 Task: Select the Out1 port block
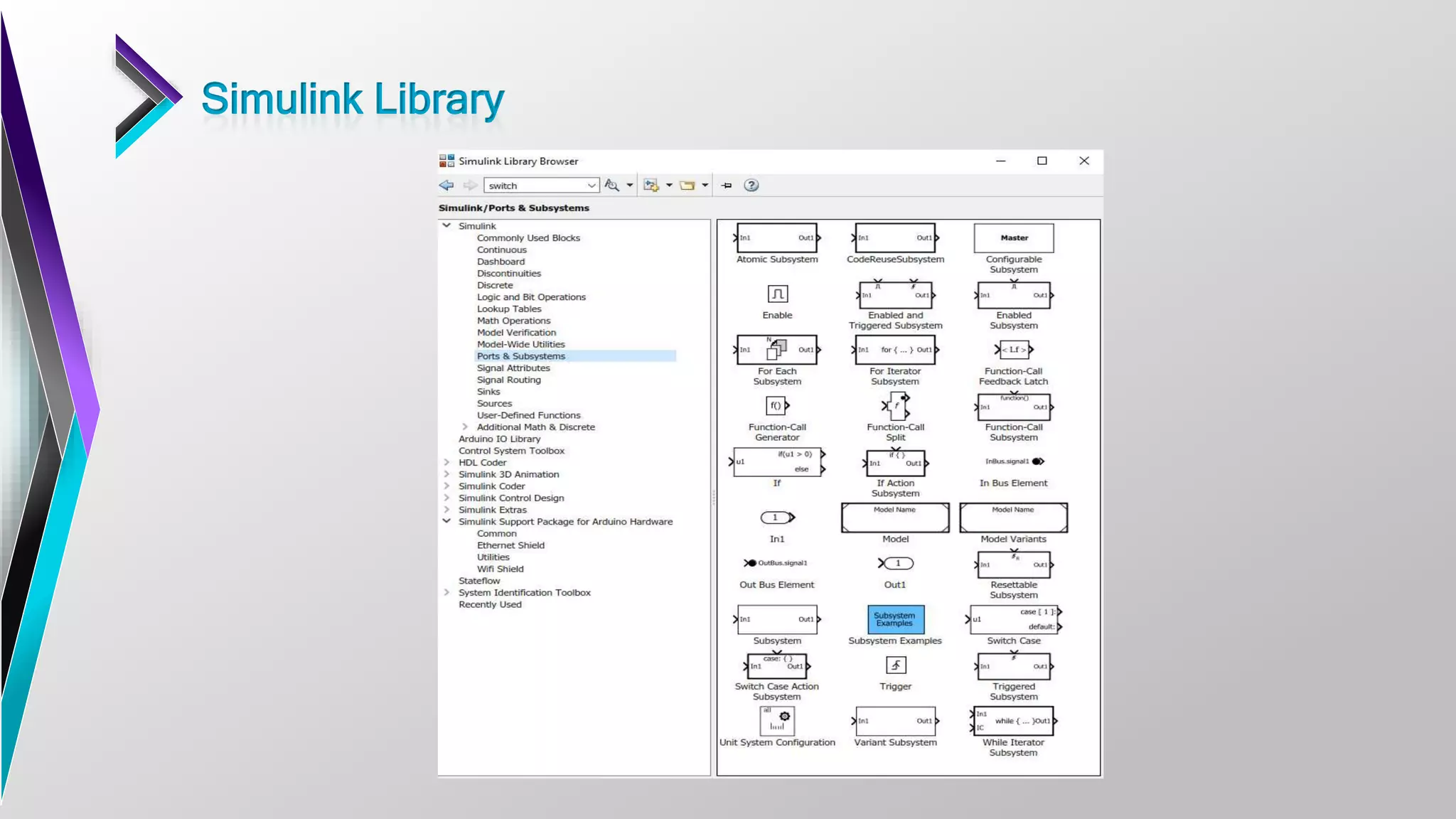pos(896,563)
